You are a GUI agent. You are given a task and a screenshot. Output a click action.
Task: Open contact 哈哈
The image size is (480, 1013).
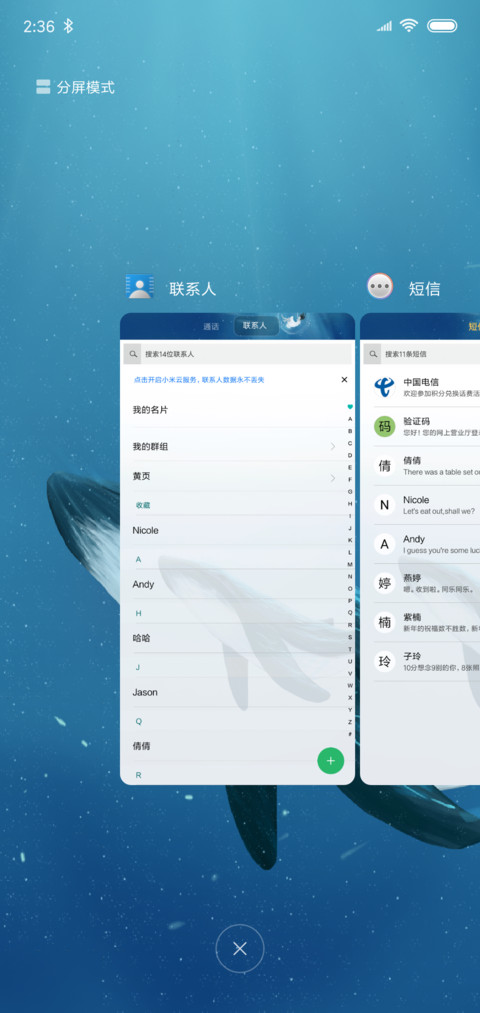click(x=141, y=638)
